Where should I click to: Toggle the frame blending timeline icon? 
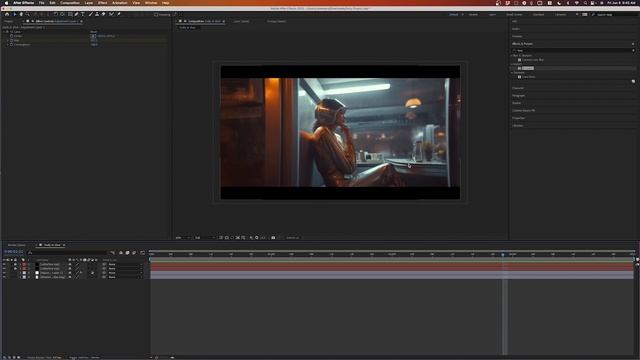click(x=127, y=253)
